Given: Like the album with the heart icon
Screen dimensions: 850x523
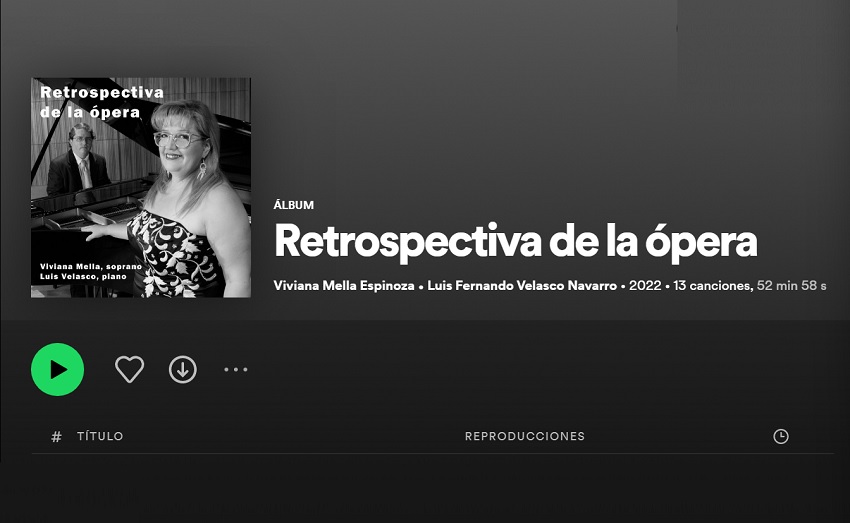Looking at the screenshot, I should (130, 370).
